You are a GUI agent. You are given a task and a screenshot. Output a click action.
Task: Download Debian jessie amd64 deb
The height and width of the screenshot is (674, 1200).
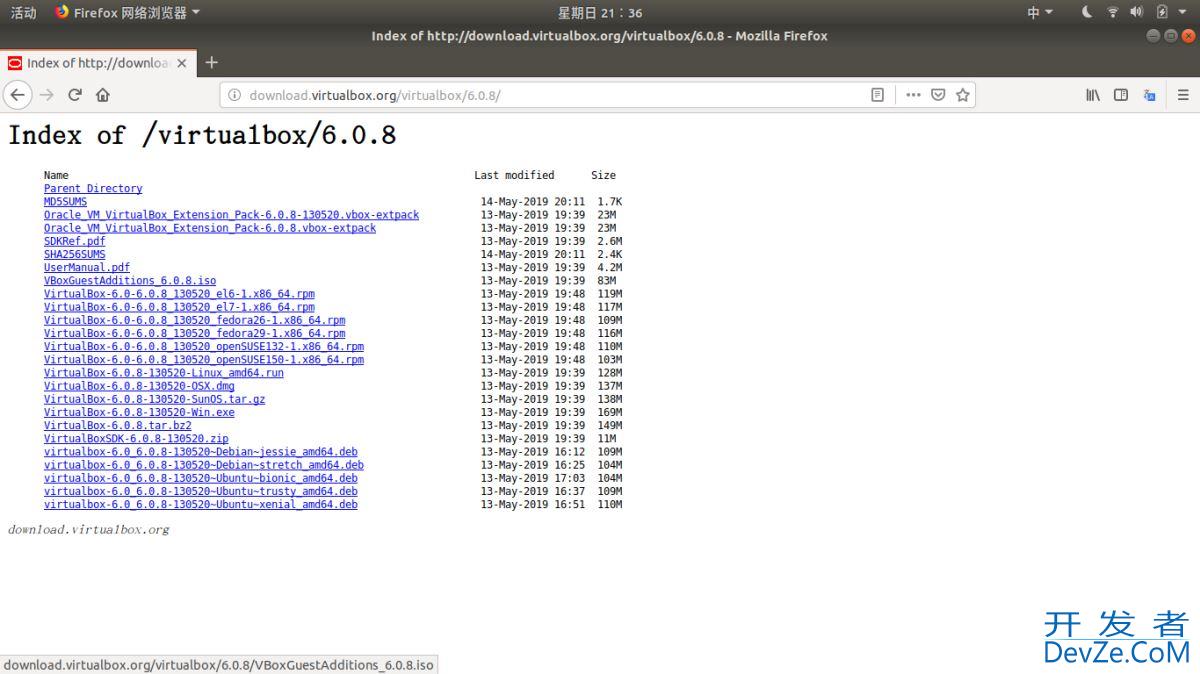tap(201, 451)
